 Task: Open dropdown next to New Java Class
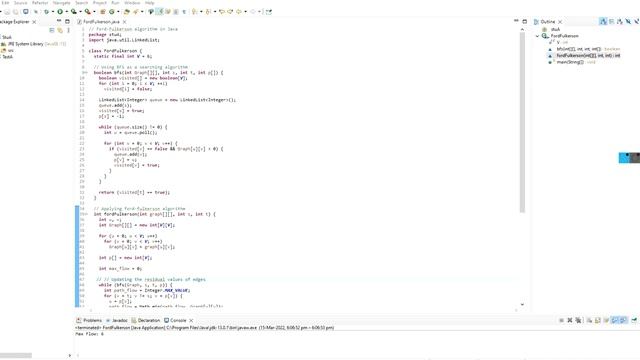tap(118, 12)
